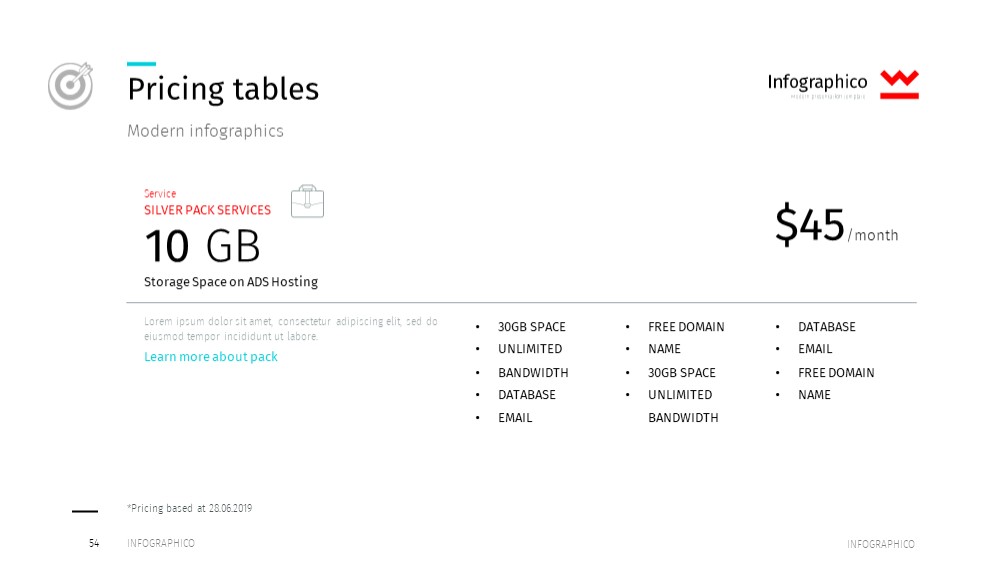
Task: Click the red Infographico logo mark
Action: pyautogui.click(x=899, y=84)
